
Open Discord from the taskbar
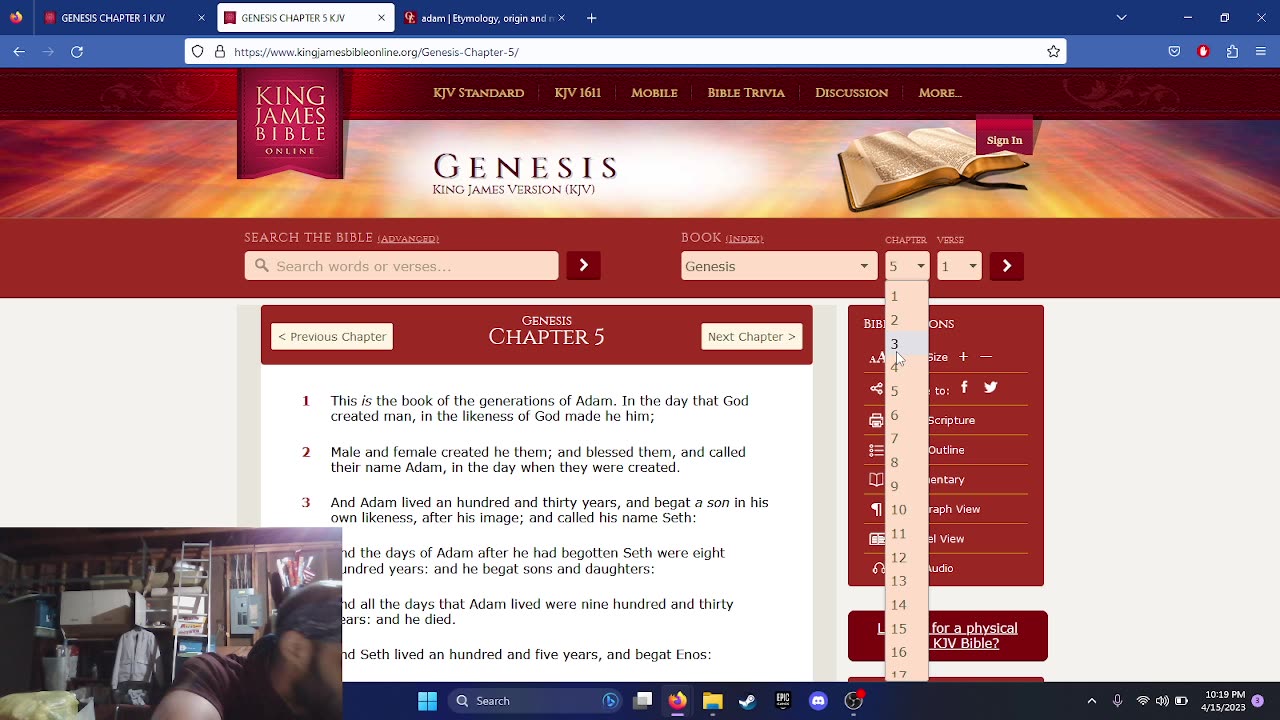(818, 701)
